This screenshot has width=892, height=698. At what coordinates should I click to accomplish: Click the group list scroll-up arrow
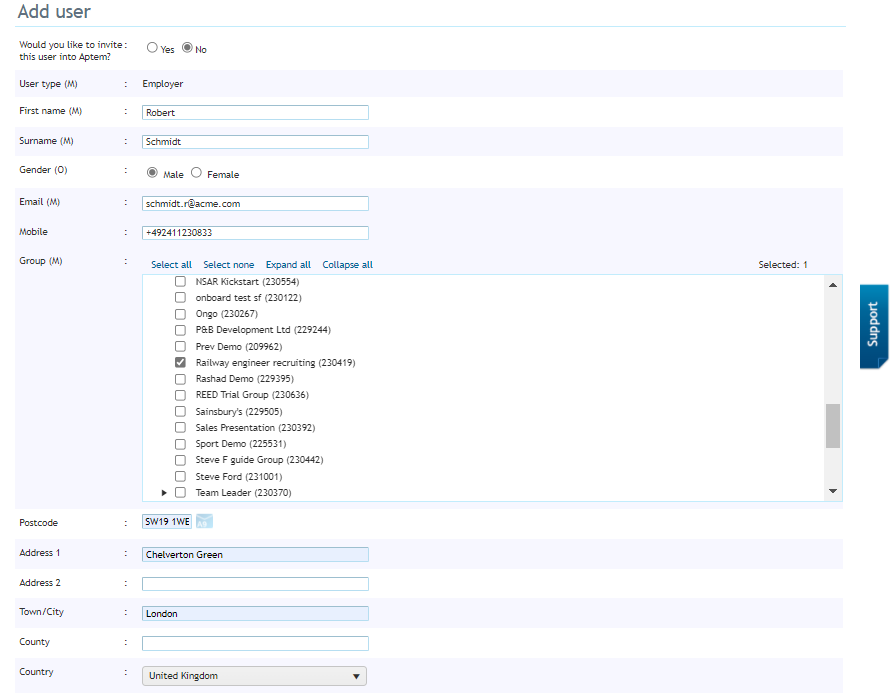(832, 284)
